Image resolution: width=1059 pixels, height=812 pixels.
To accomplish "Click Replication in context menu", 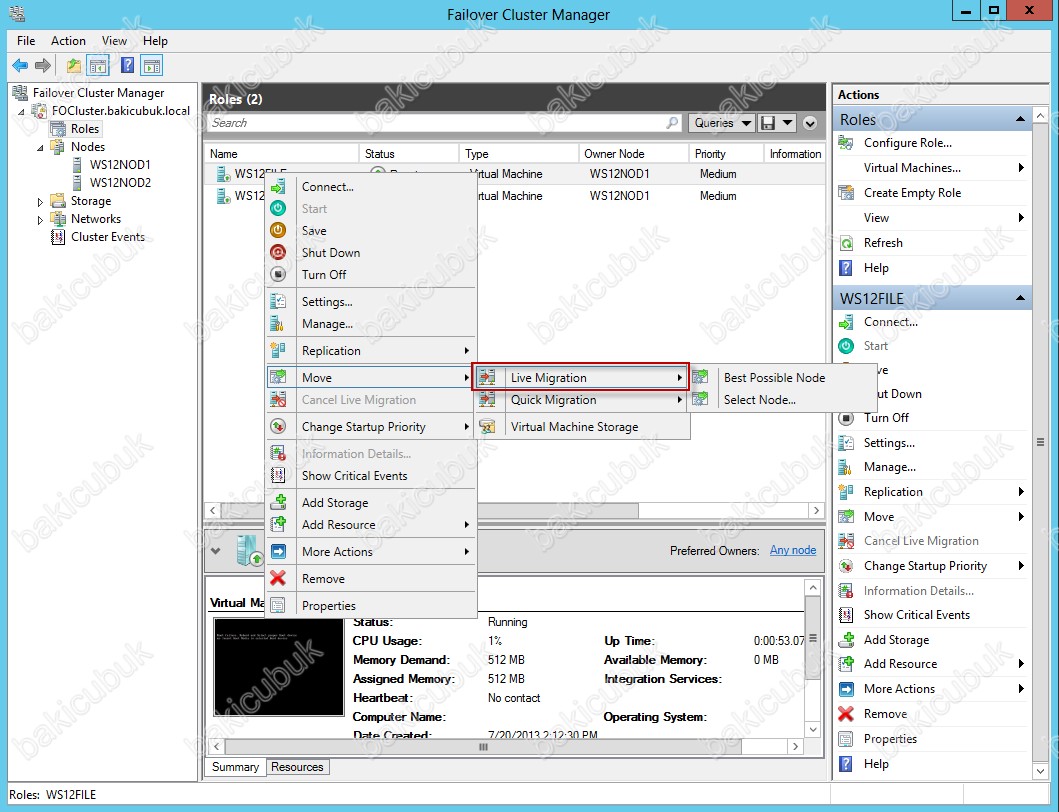I will (371, 351).
